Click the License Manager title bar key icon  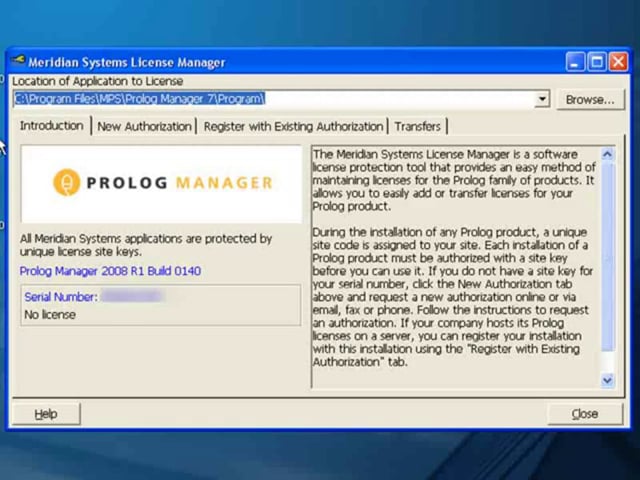pos(18,61)
